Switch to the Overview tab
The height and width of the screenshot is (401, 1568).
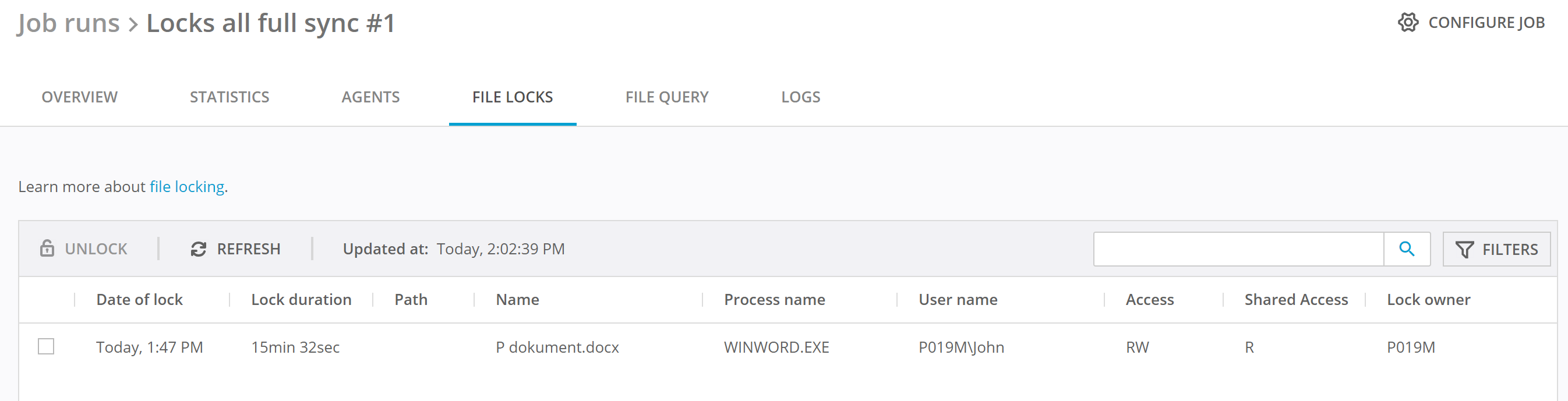pyautogui.click(x=79, y=97)
